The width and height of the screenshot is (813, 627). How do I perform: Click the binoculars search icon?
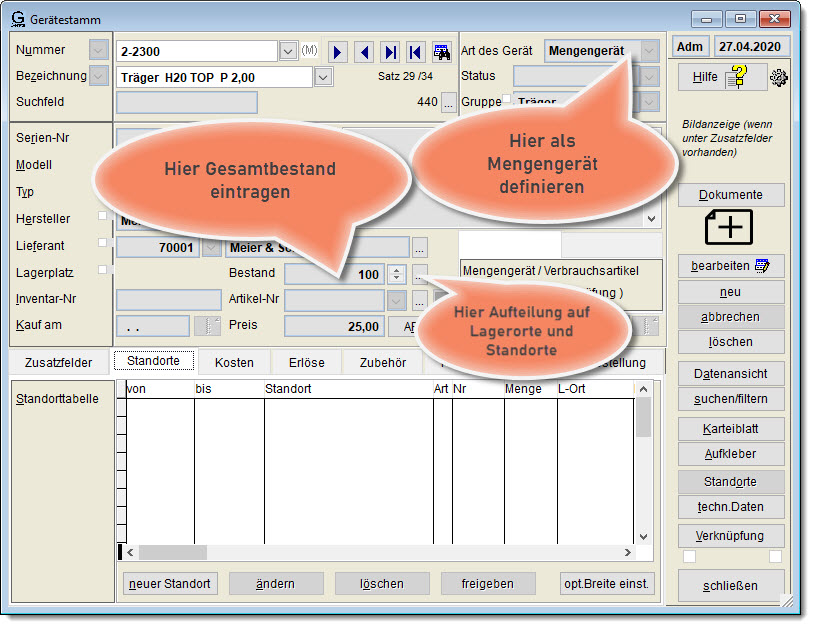[441, 51]
